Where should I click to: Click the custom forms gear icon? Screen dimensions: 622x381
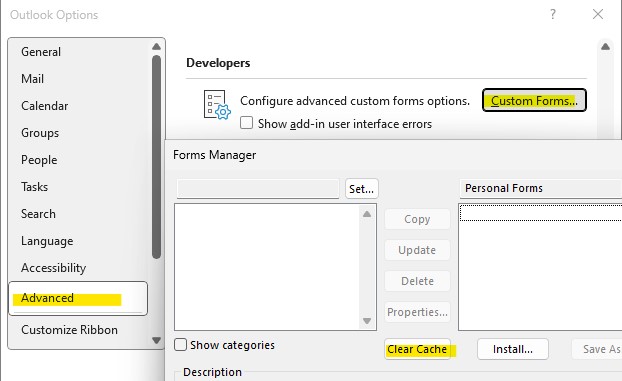click(x=217, y=105)
